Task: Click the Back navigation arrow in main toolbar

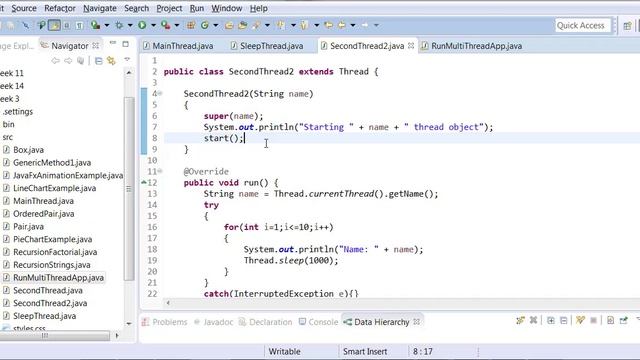Action: pos(341,25)
